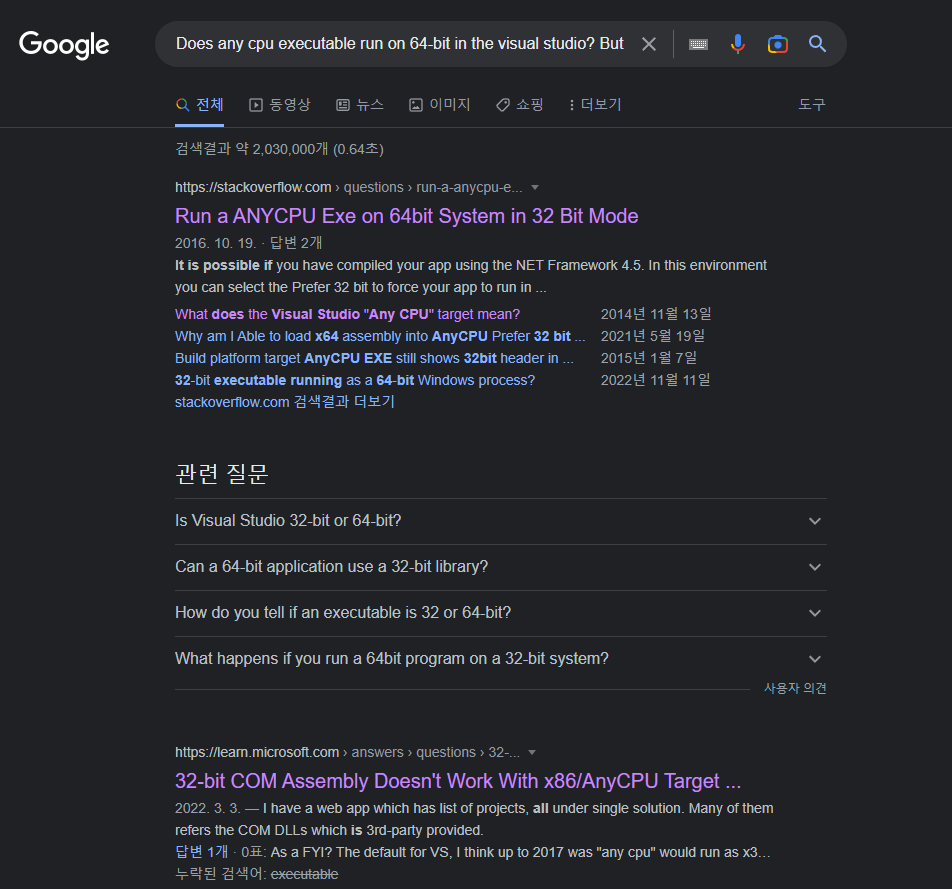Click the '관련 질문' section heading
Screen dimensions: 952x889
222,474
